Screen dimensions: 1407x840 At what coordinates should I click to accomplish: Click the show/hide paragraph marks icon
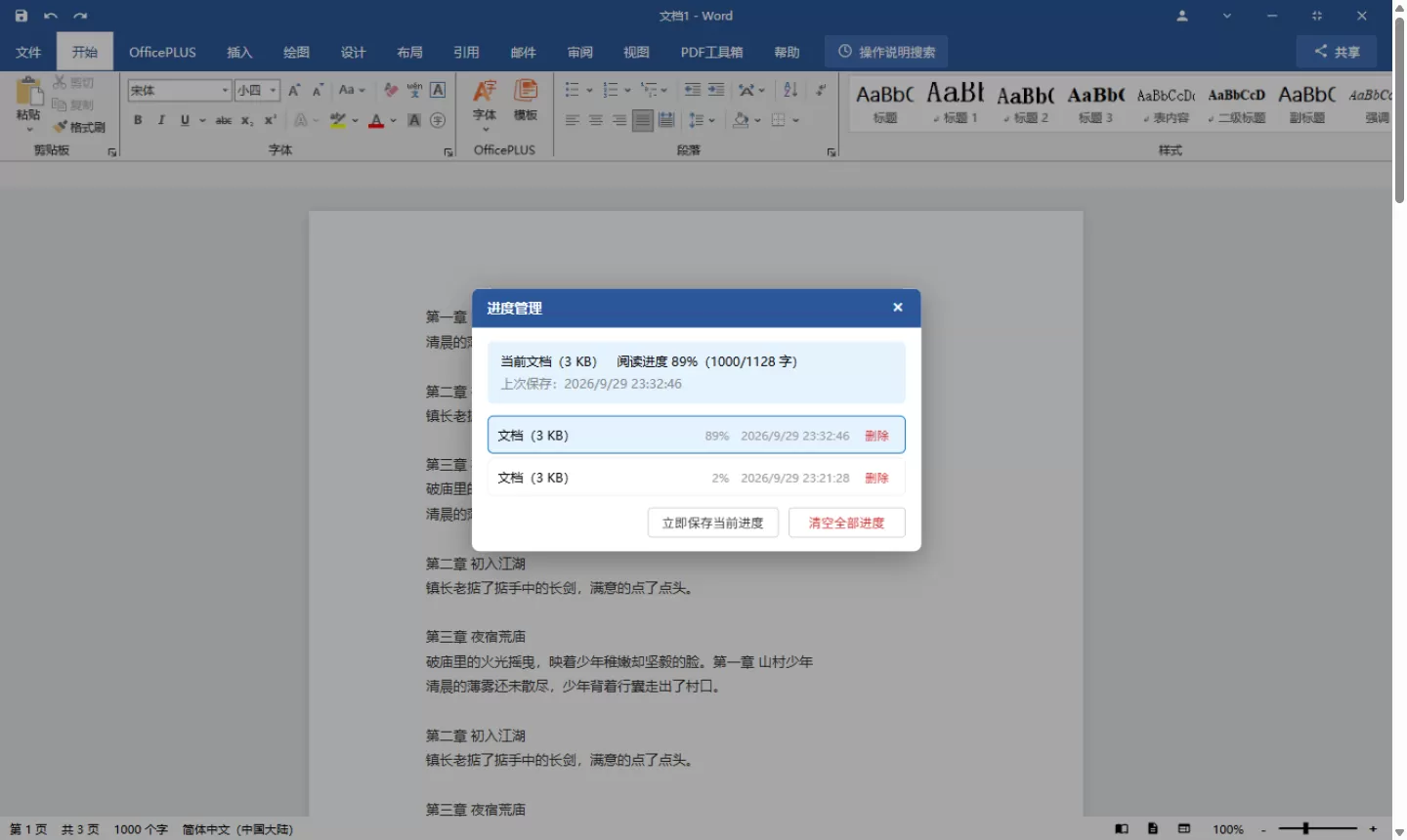pos(821,90)
